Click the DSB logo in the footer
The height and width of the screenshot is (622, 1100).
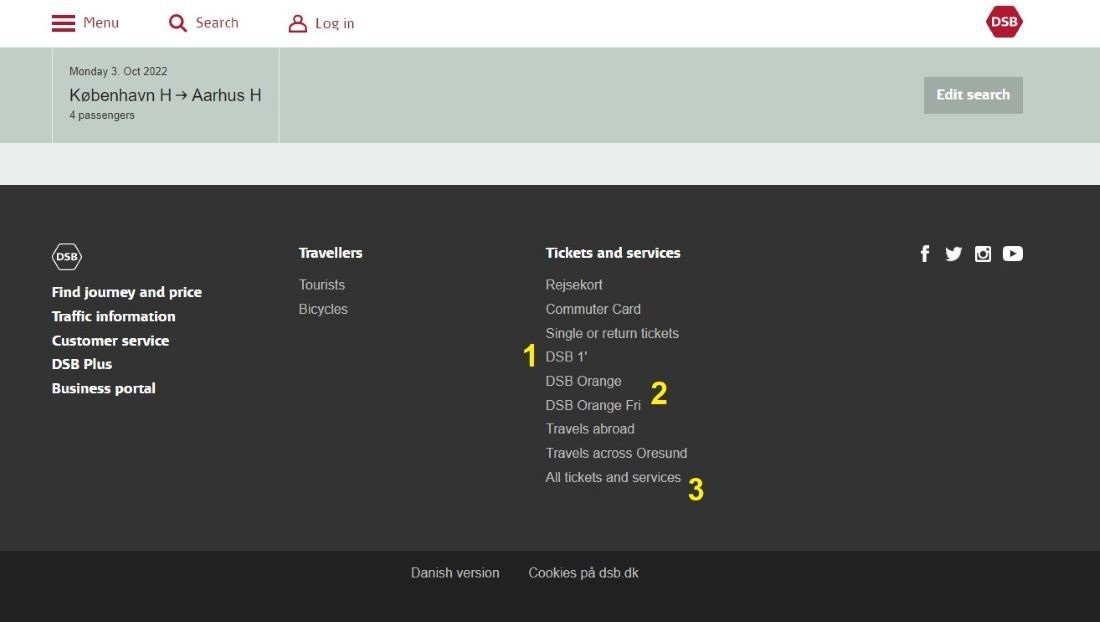coord(66,256)
